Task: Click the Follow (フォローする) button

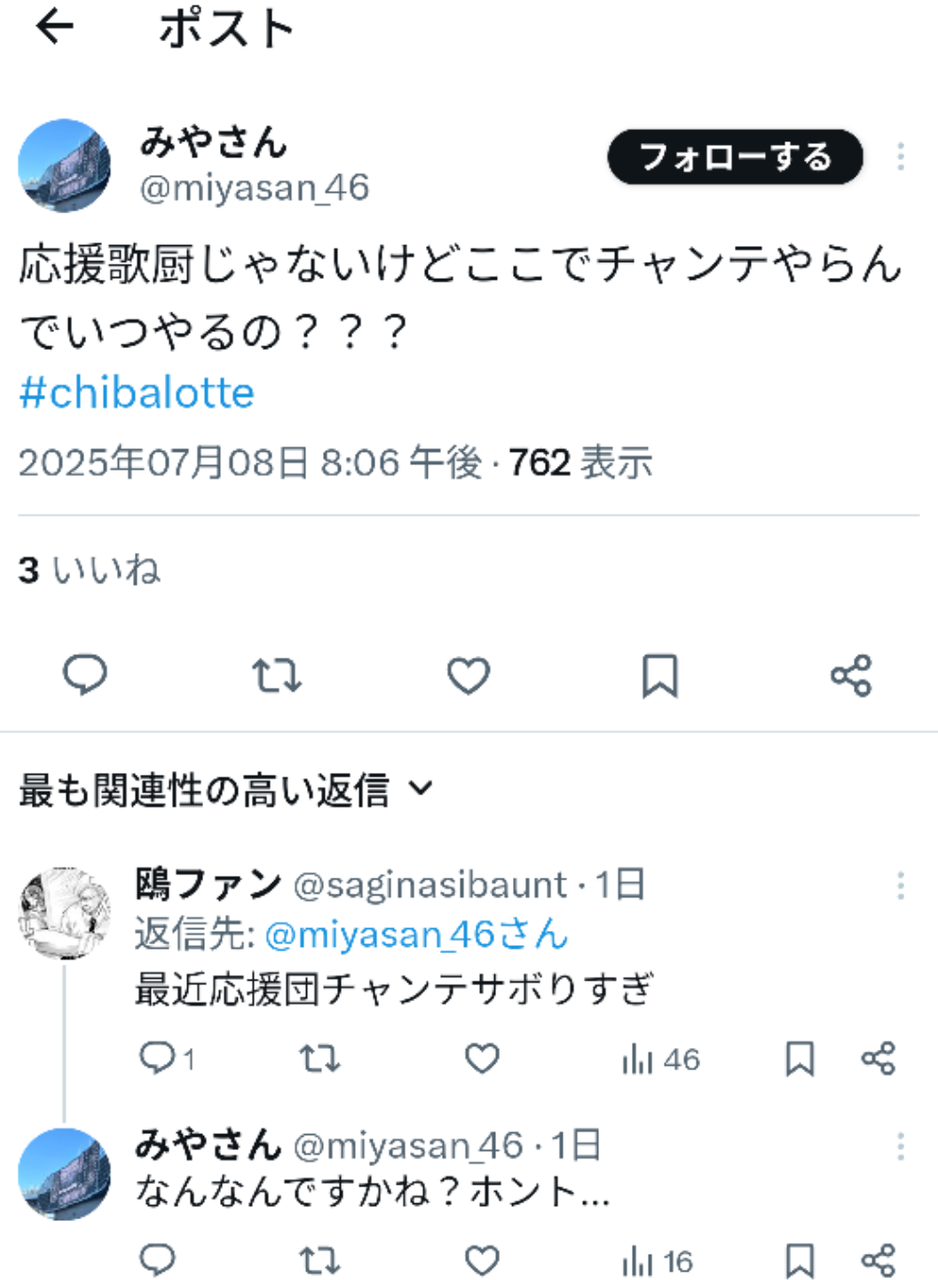Action: point(735,157)
